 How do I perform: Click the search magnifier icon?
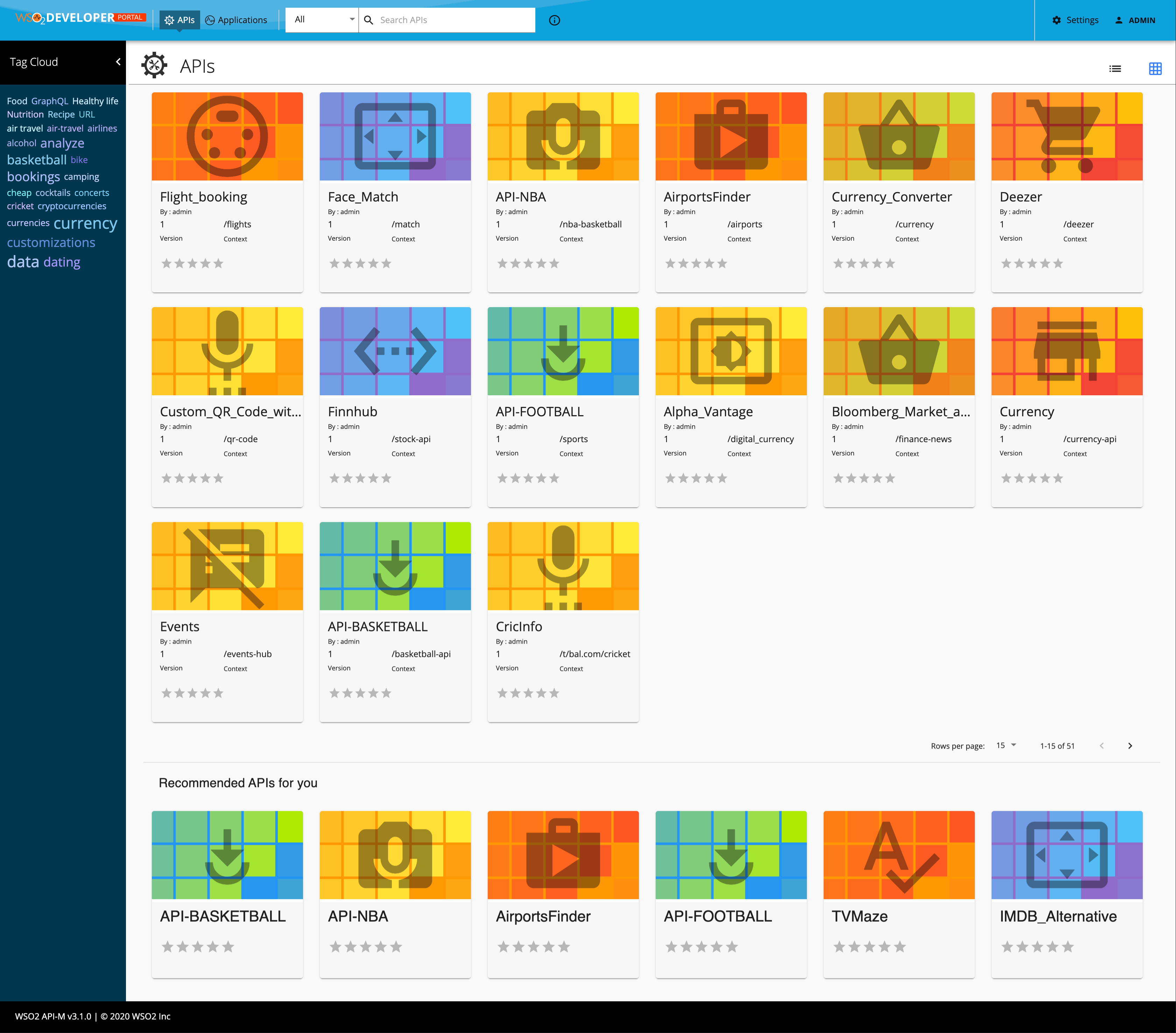tap(369, 20)
